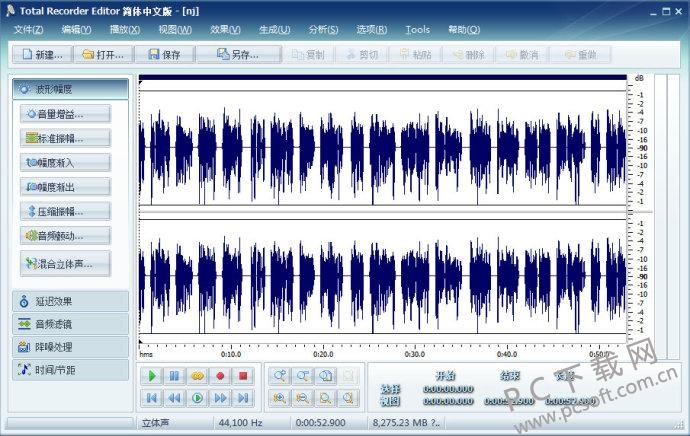Click the zoom out horizontal magnifier icon
The image size is (690, 436).
tap(302, 398)
